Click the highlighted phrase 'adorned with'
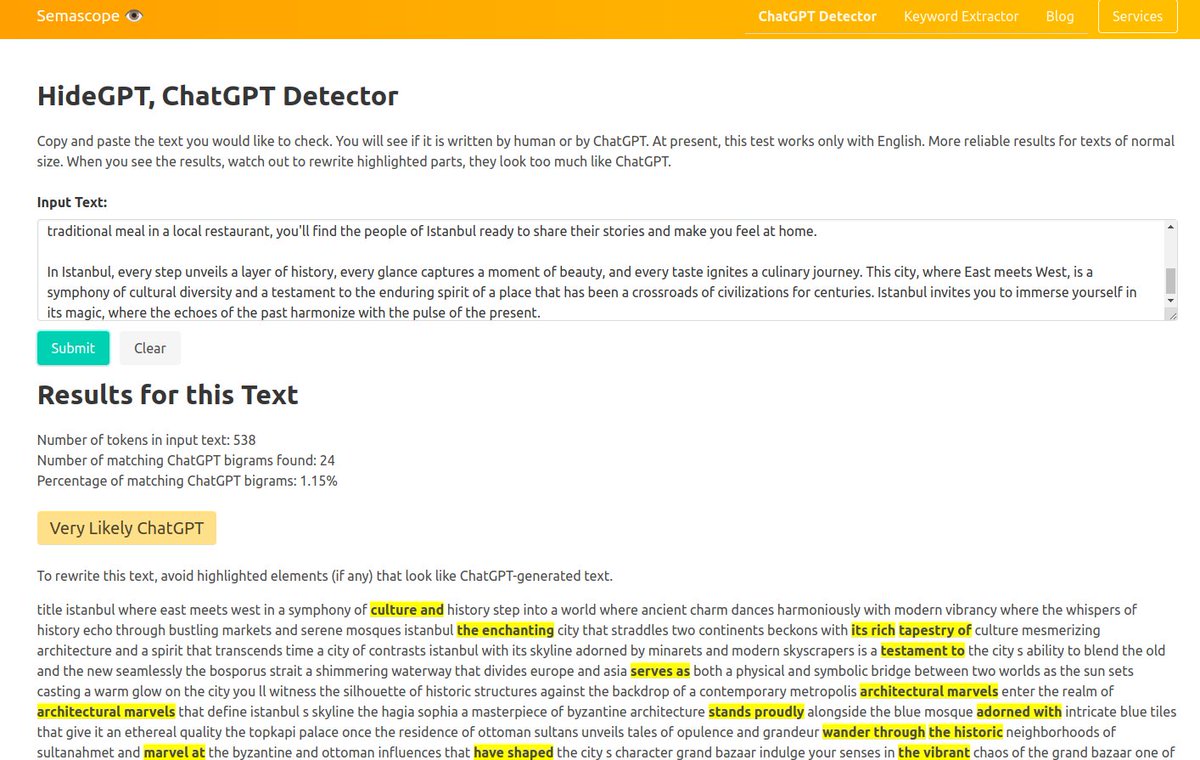The image size is (1200, 760). click(1019, 712)
